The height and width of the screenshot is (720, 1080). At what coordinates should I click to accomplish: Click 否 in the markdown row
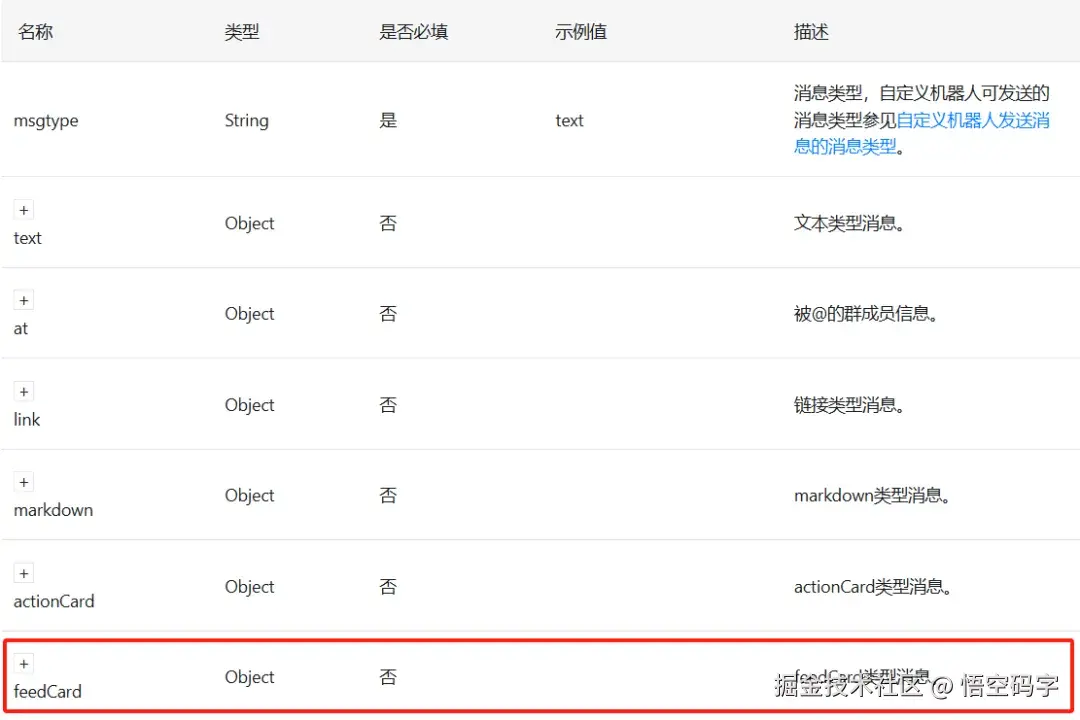point(388,495)
